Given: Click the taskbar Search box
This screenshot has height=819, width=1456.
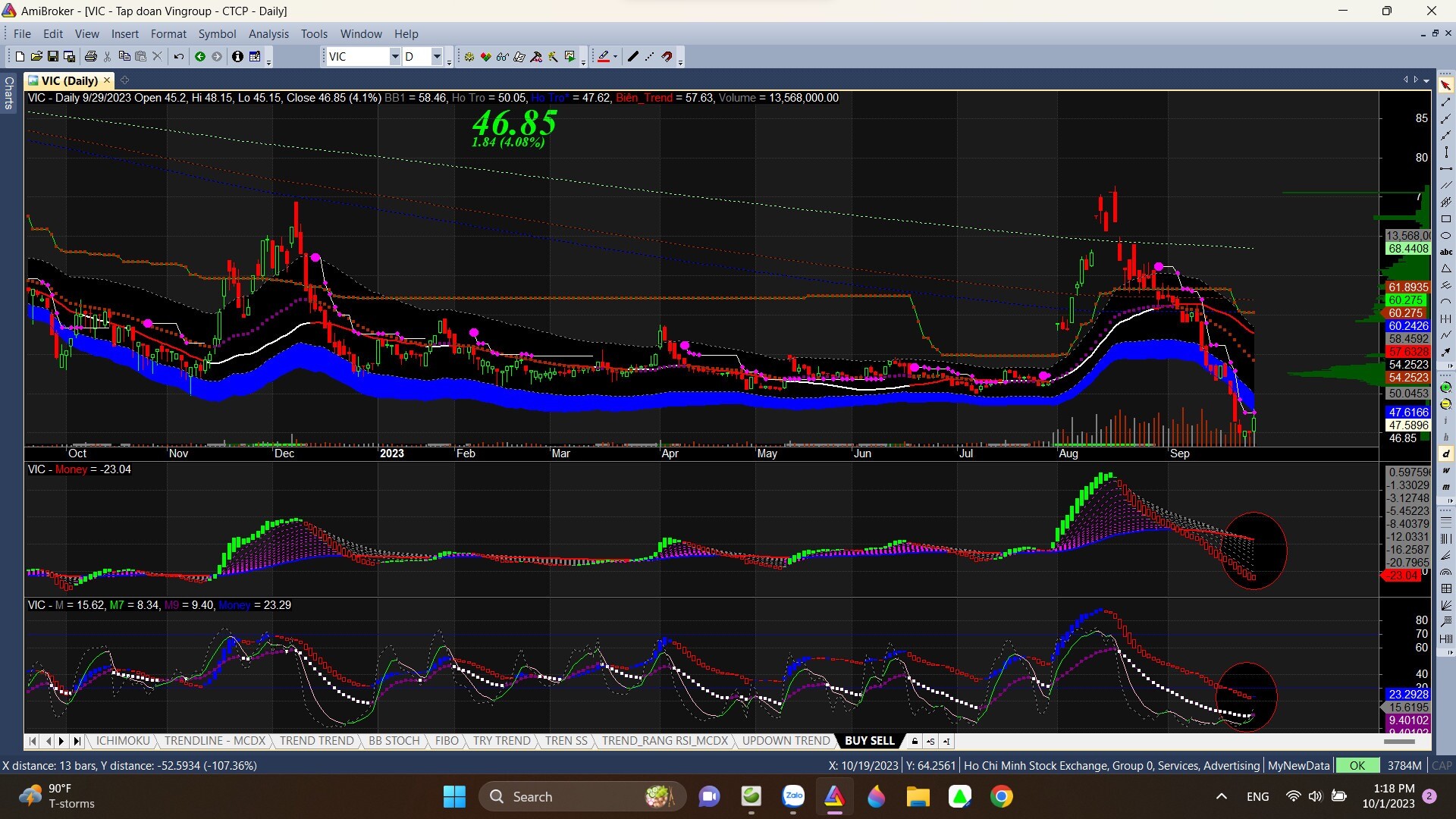Looking at the screenshot, I should click(x=582, y=797).
